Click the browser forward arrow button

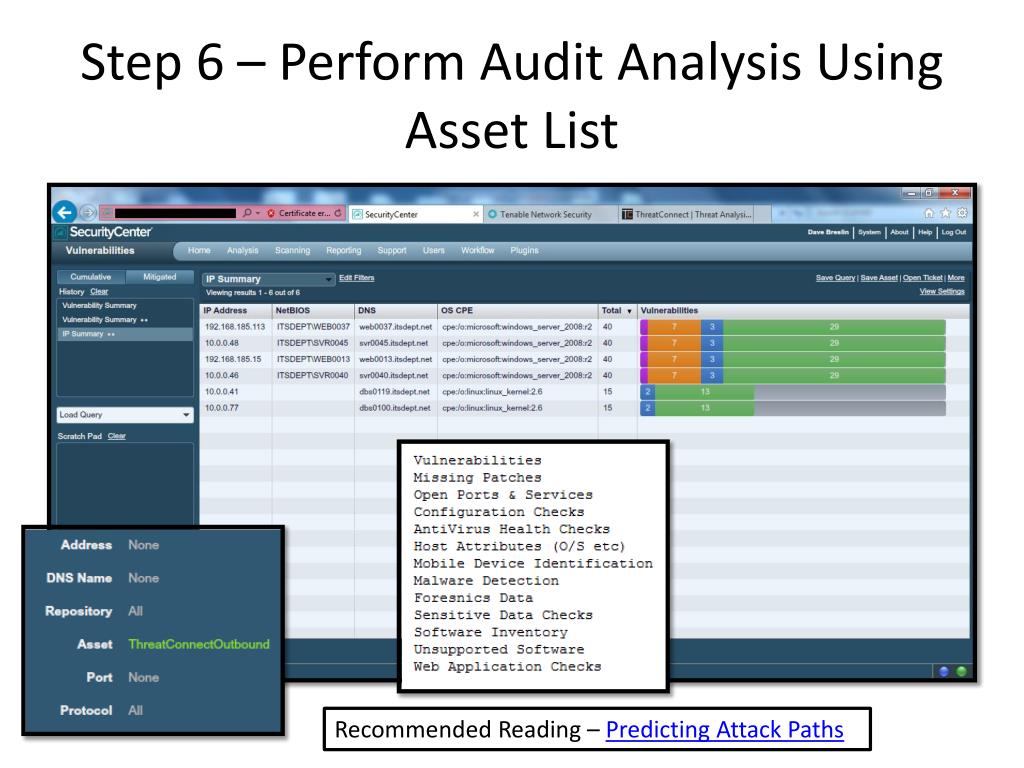tap(88, 213)
